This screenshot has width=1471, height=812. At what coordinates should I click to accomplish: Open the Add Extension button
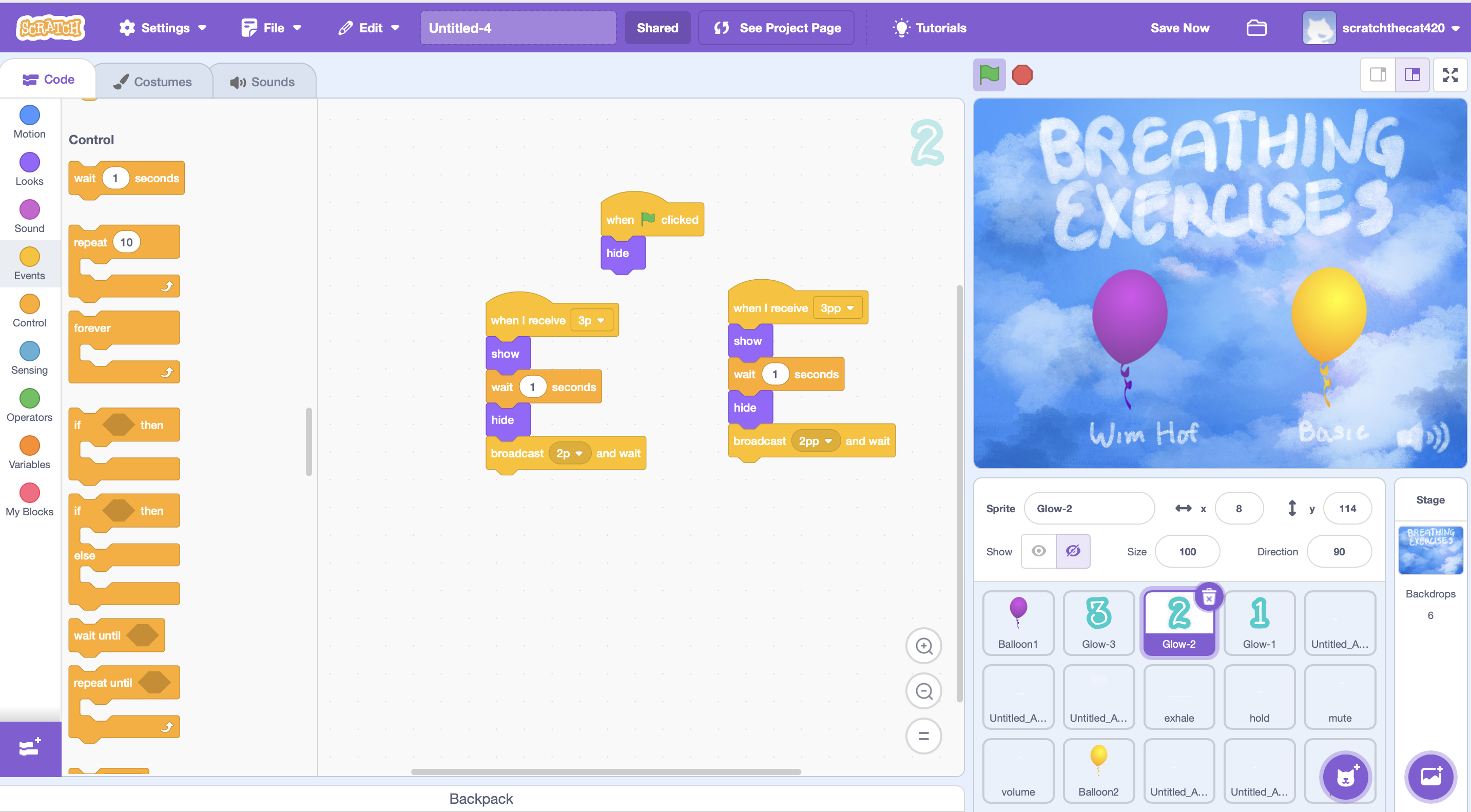30,748
